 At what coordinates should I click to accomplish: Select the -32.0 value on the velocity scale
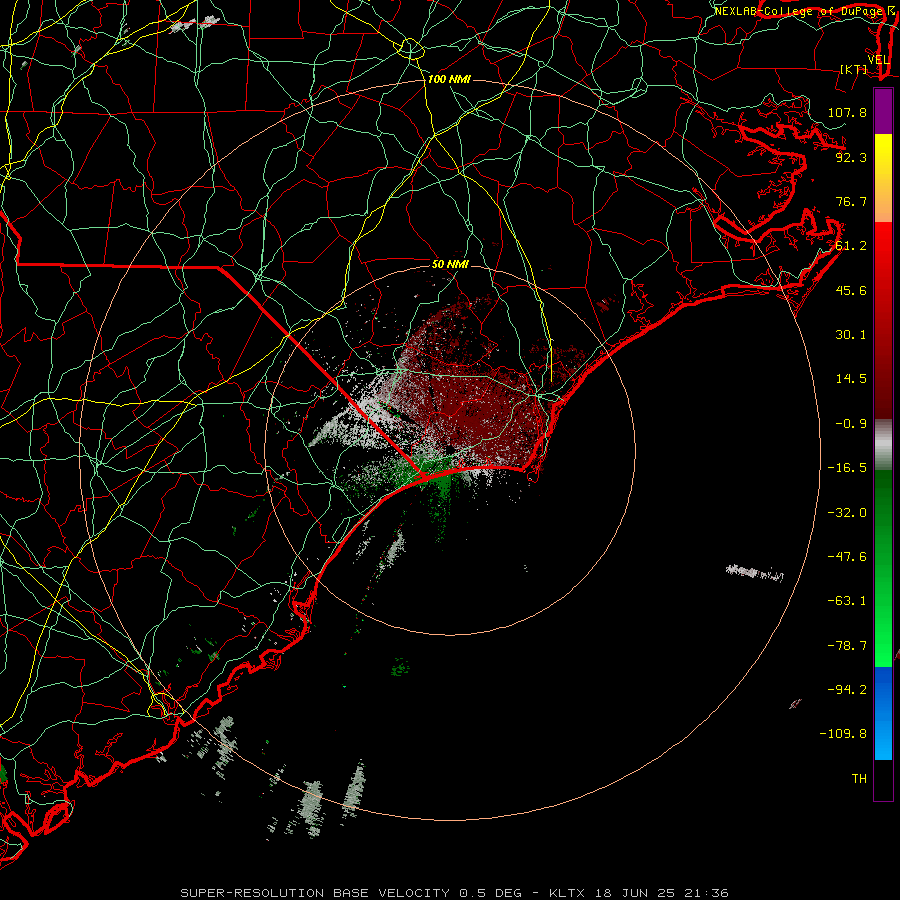(847, 513)
